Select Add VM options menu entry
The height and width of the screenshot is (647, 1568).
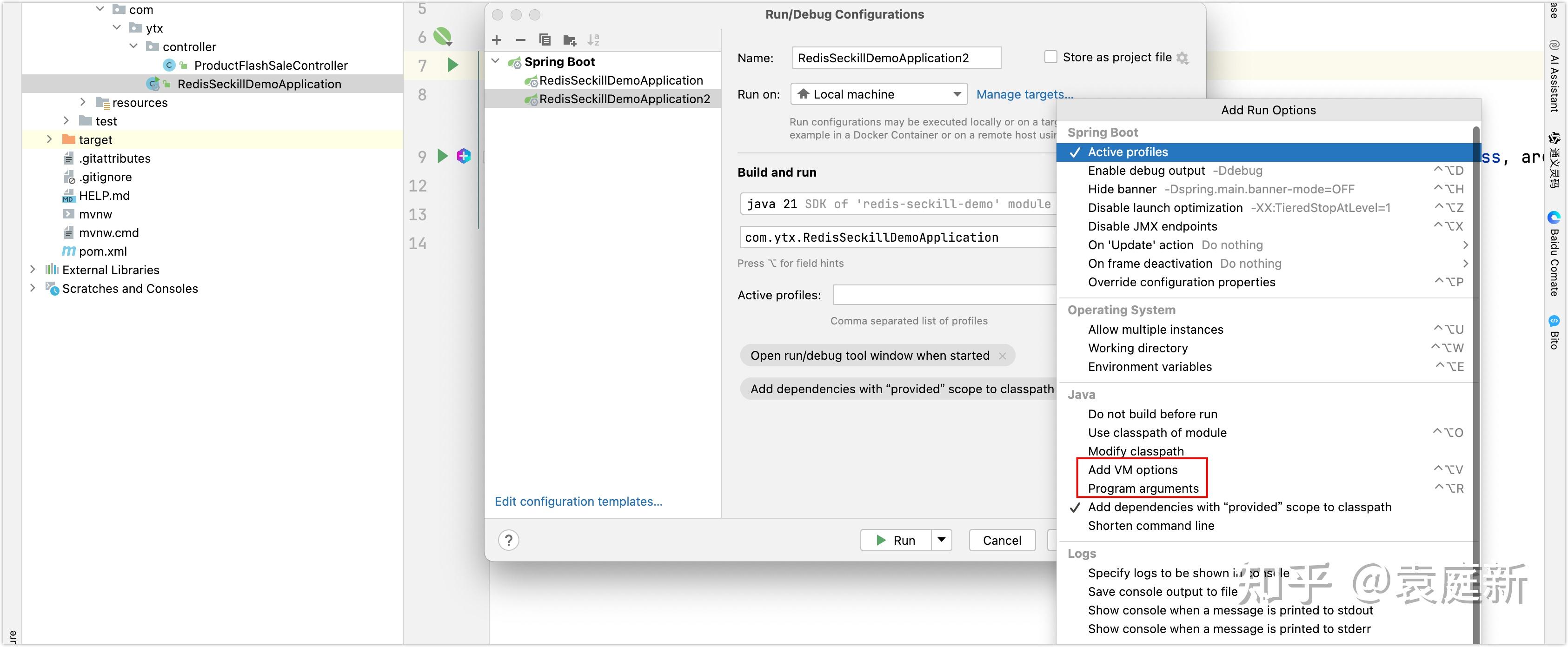tap(1133, 469)
